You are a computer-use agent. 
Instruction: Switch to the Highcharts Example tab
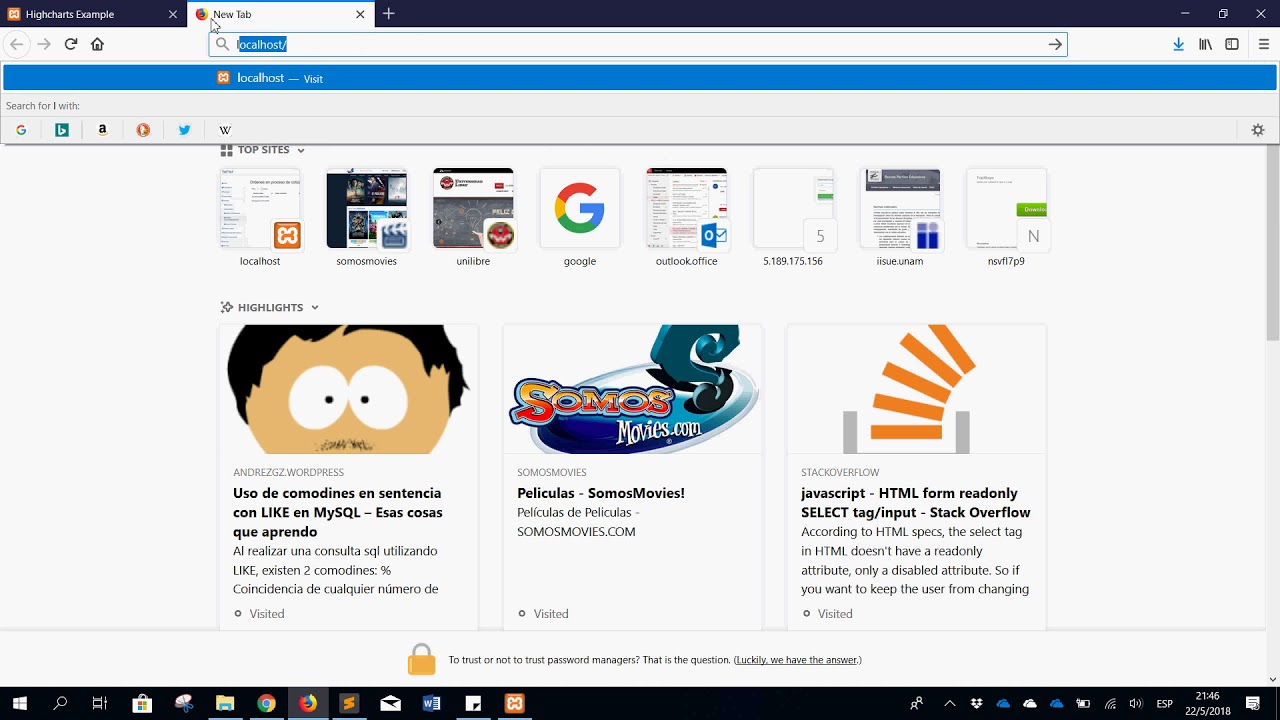[x=94, y=14]
